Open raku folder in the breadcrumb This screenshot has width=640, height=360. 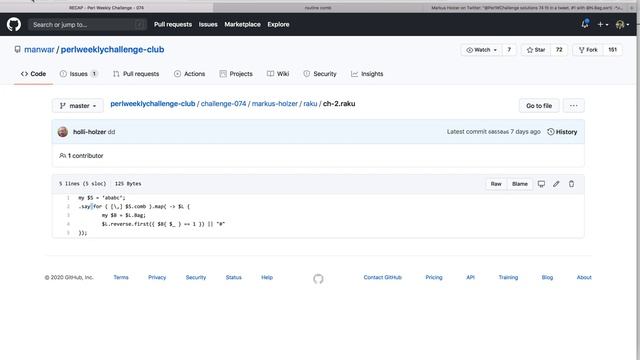310,104
